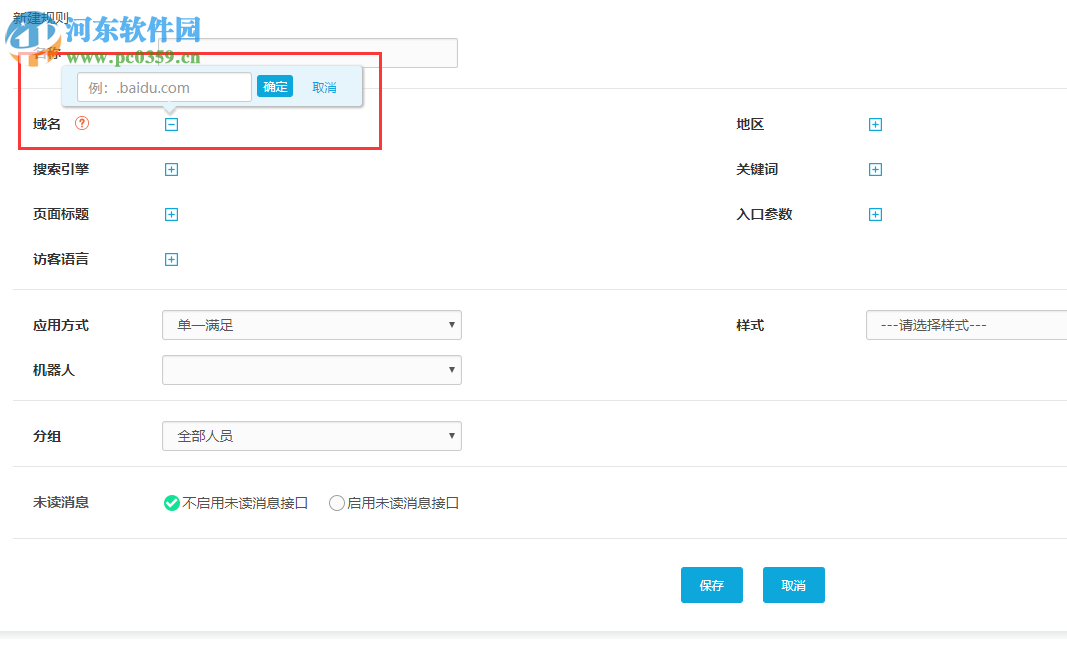Click the domain input showing 例：.baidu.com
Viewport: 1067px width, 660px height.
pyautogui.click(x=163, y=87)
